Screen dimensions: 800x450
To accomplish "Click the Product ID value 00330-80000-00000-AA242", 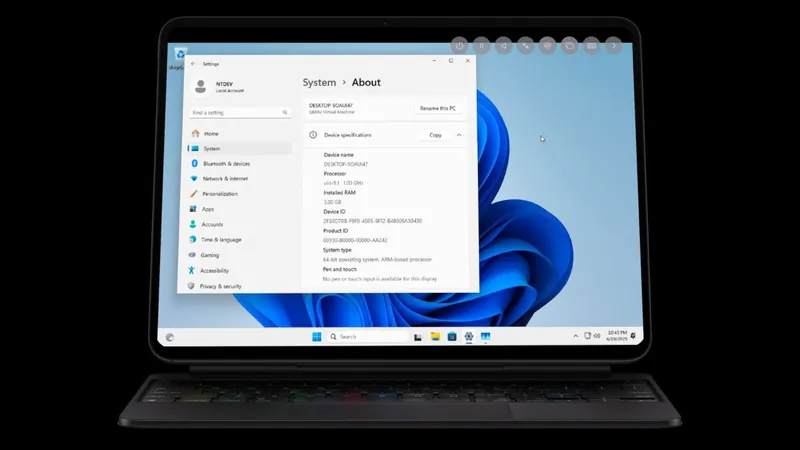I will (x=355, y=240).
